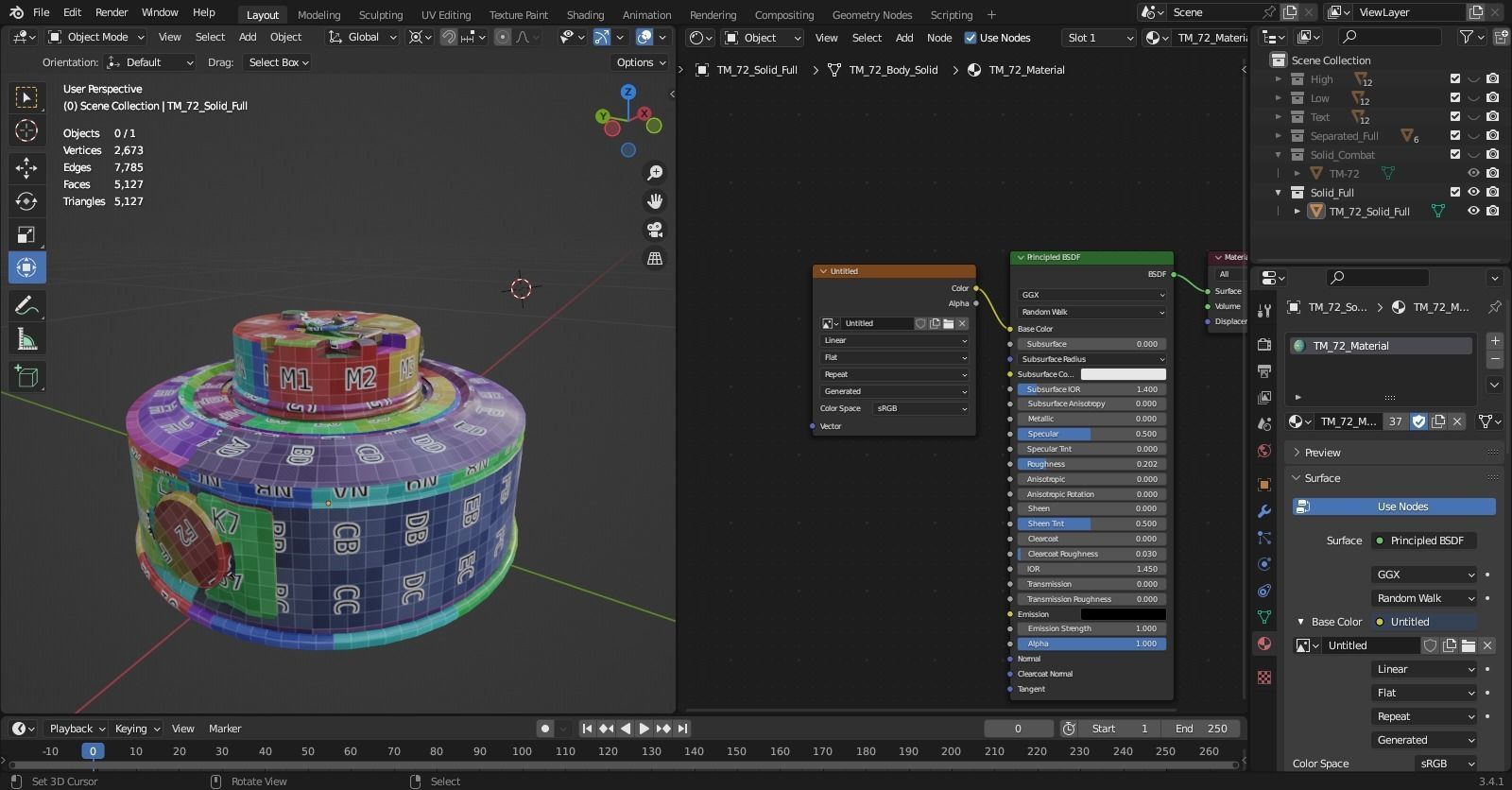The width and height of the screenshot is (1512, 790).
Task: Click the outliner search field
Action: click(1389, 37)
